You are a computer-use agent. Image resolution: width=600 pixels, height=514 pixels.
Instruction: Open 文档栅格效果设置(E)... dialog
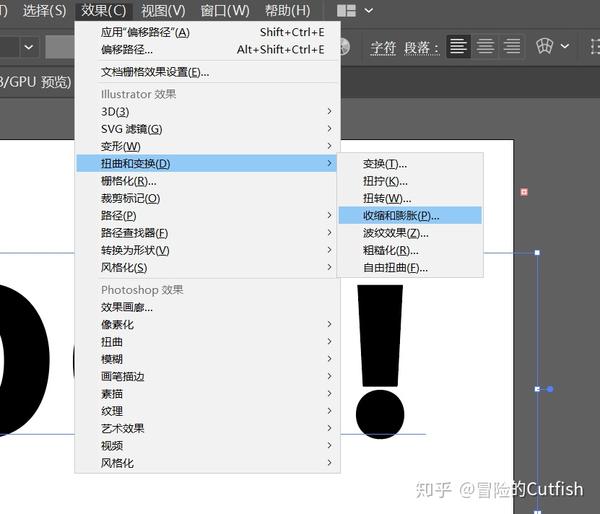[x=208, y=72]
